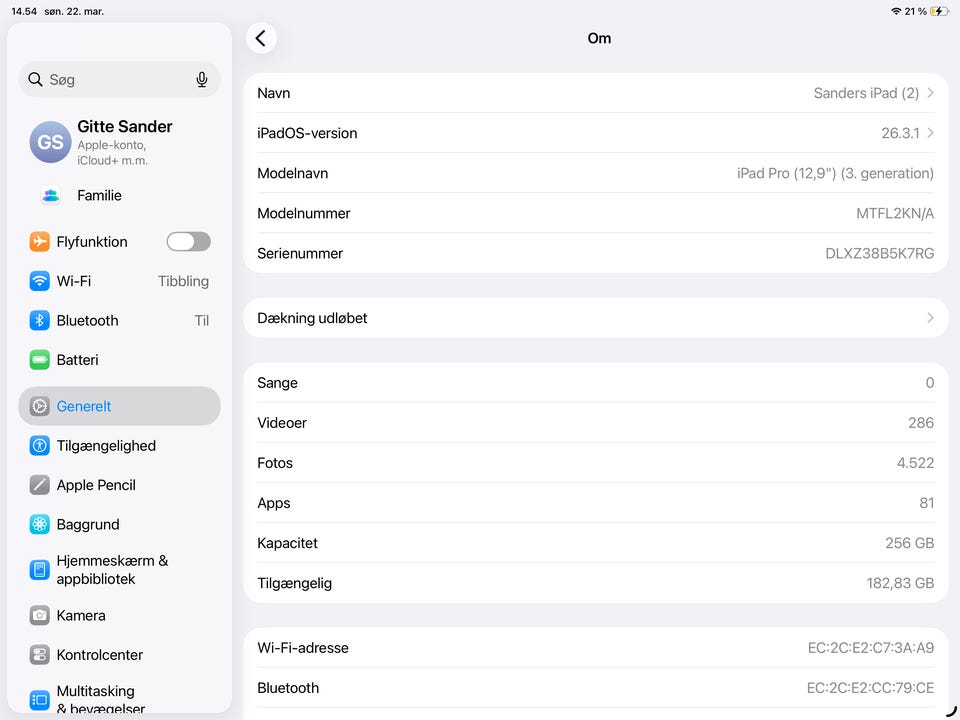
Task: Tap the back chevron button
Action: 261,38
